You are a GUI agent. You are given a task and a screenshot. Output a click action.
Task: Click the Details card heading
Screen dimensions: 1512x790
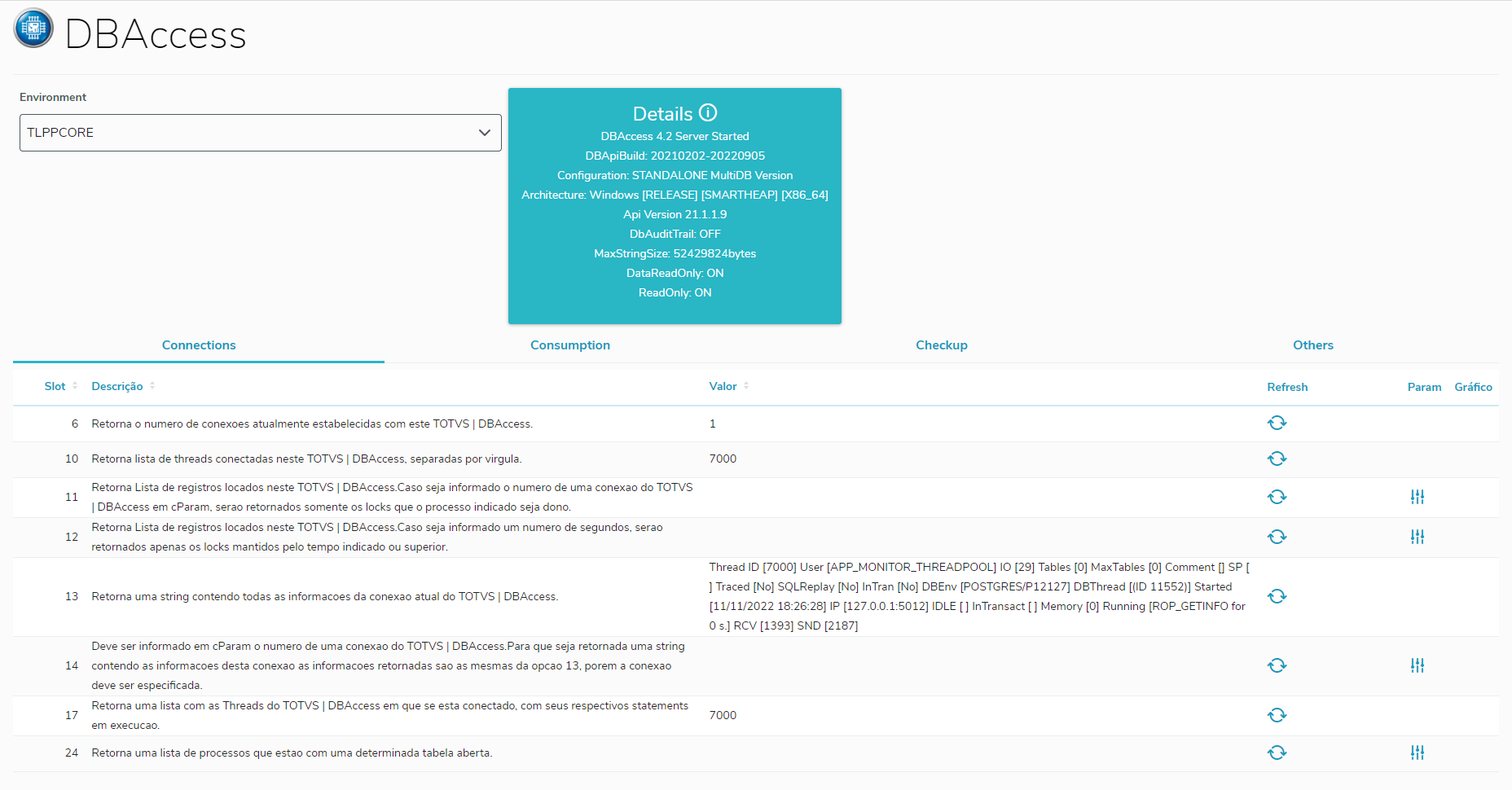click(663, 114)
